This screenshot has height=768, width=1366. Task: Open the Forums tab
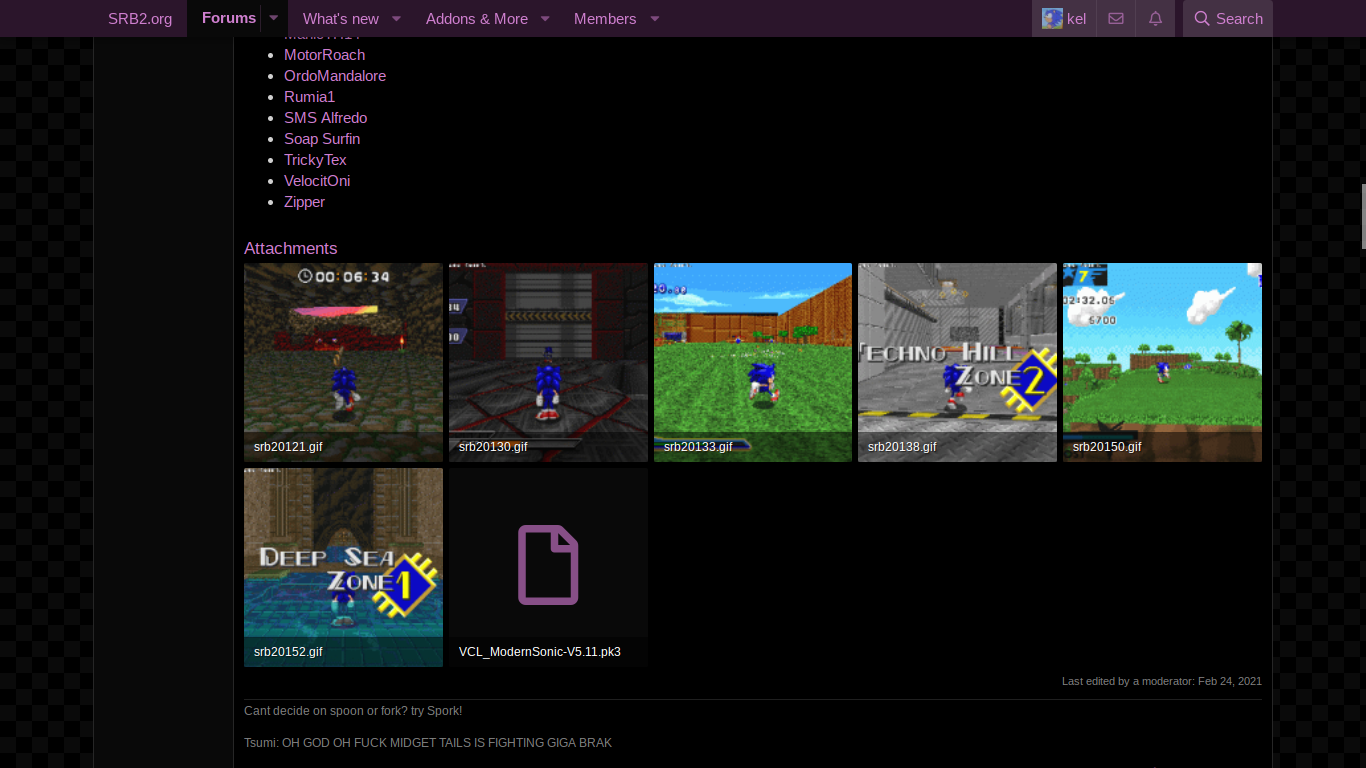click(x=229, y=18)
